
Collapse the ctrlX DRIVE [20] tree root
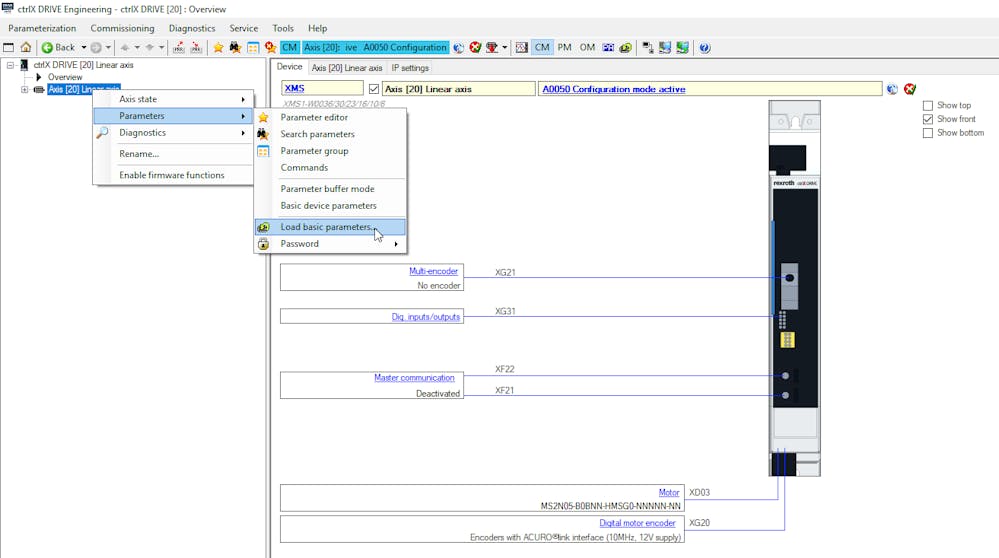10,65
